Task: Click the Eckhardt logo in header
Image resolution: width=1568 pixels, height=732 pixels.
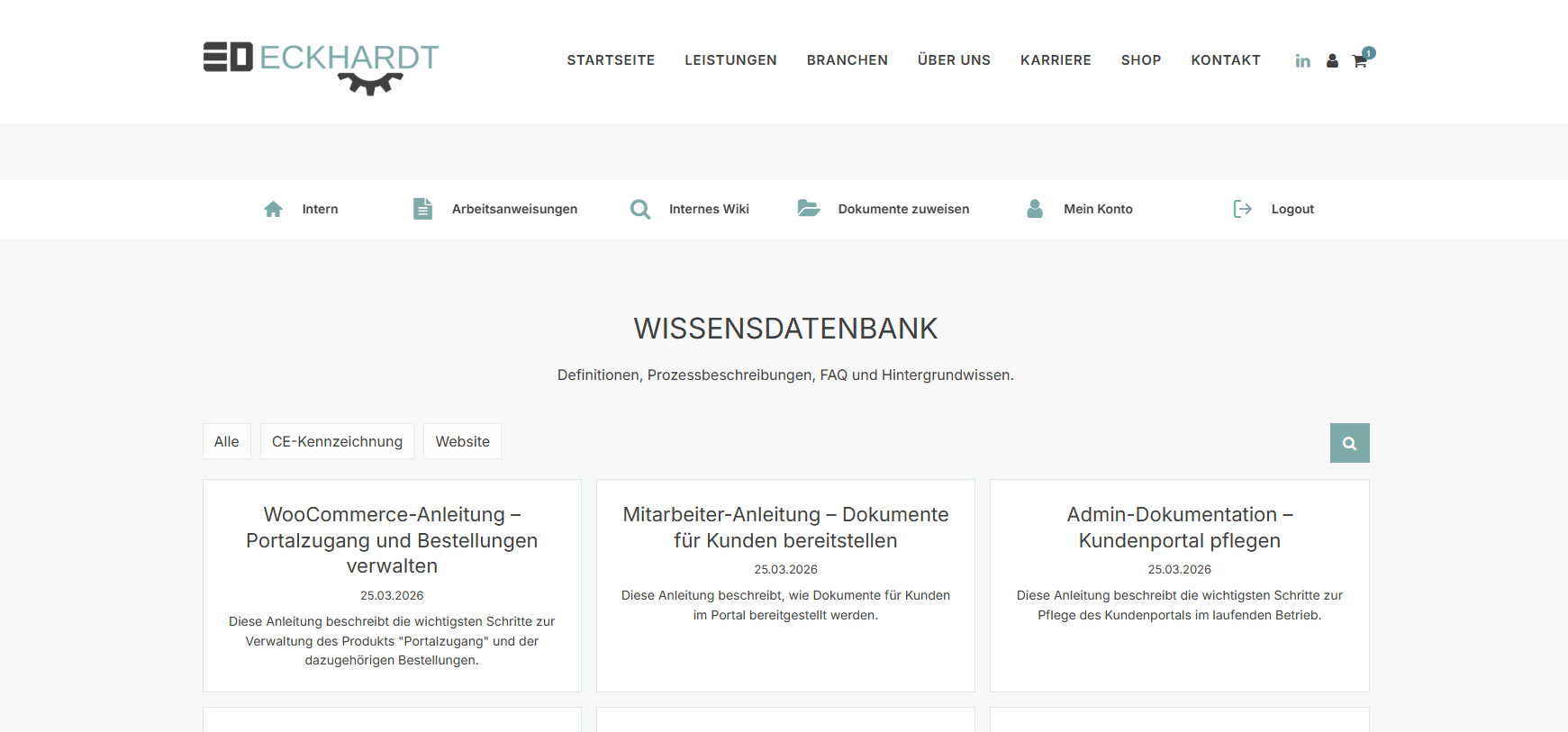Action: click(x=321, y=65)
